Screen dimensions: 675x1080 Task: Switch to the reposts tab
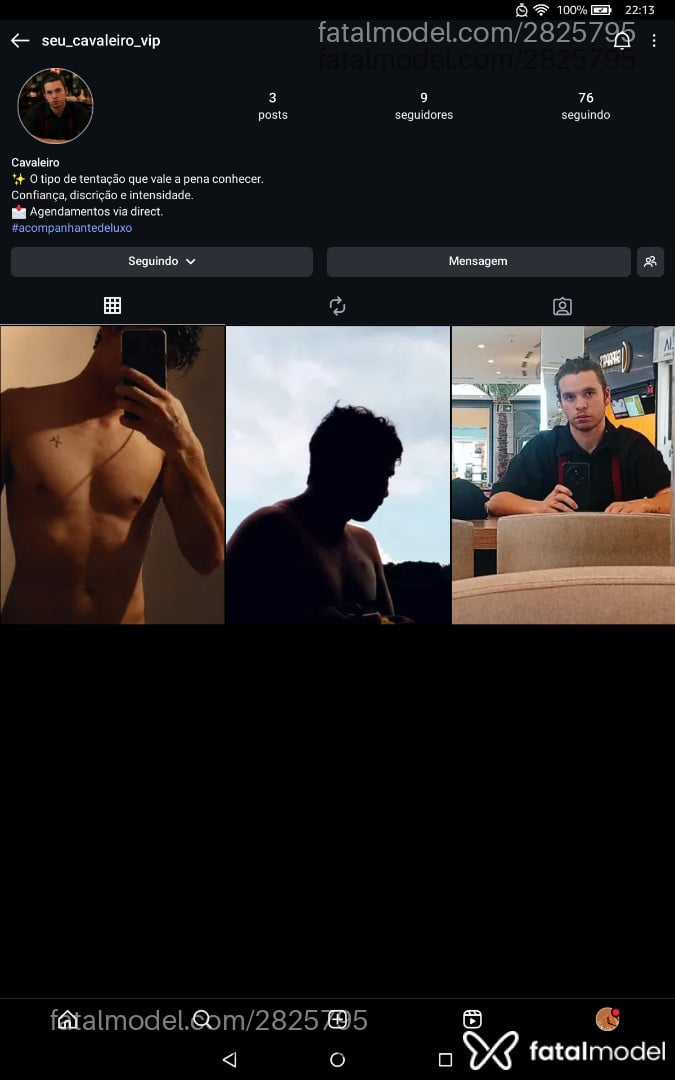point(338,306)
